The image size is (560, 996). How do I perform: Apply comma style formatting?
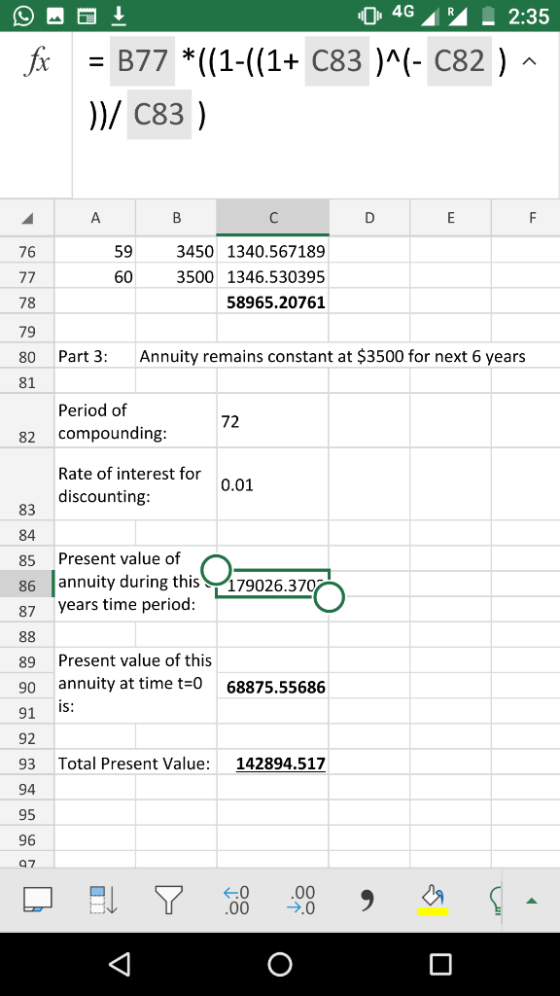pos(366,899)
